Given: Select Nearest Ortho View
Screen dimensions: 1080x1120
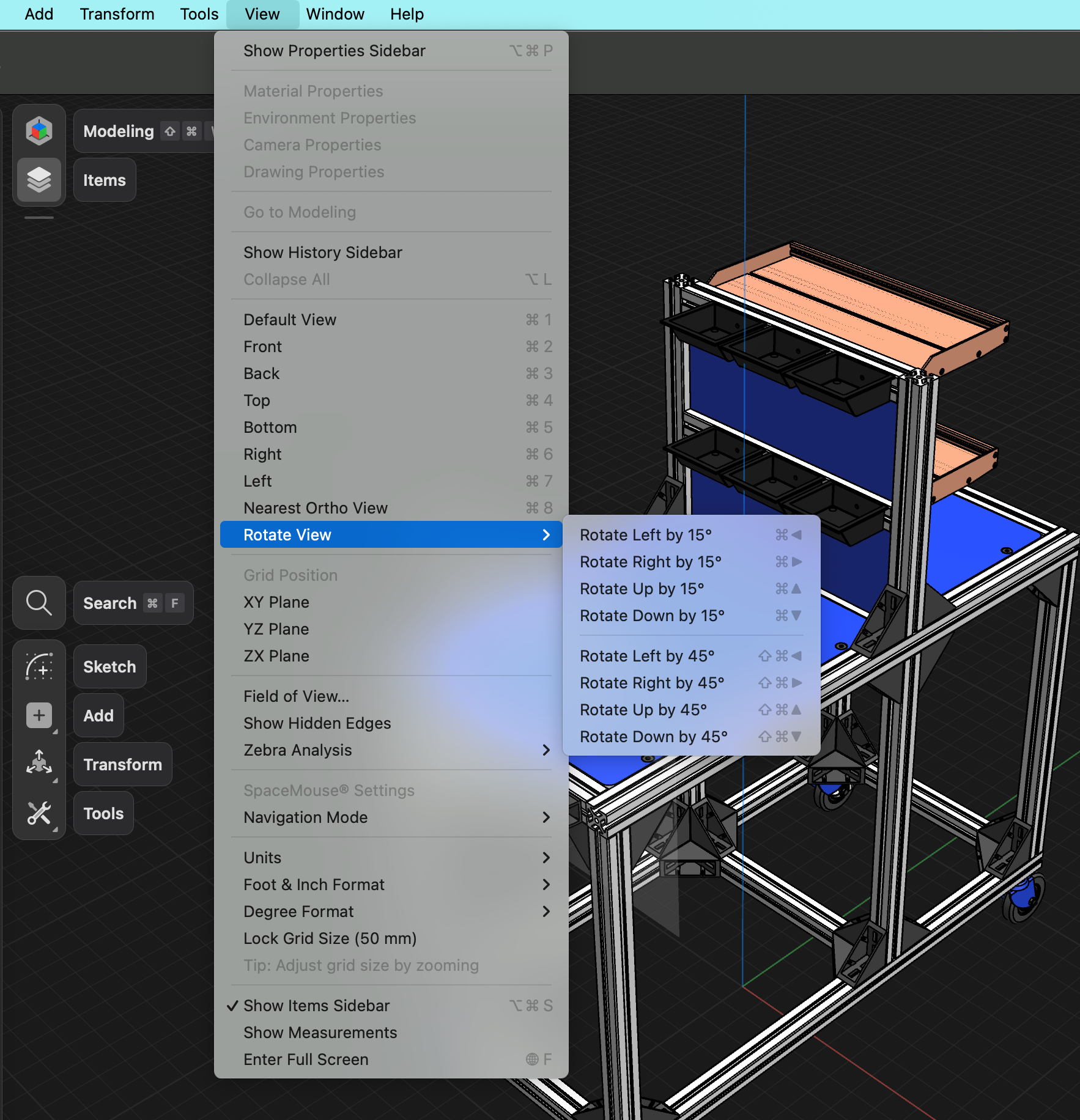Looking at the screenshot, I should (x=391, y=508).
